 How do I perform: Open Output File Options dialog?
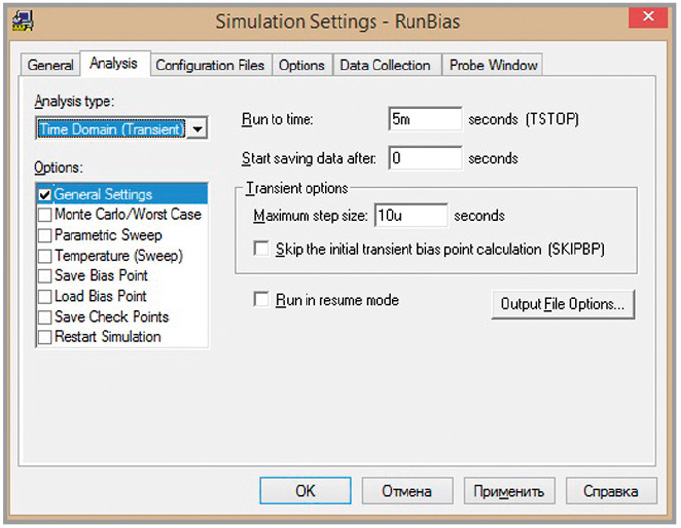click(562, 304)
